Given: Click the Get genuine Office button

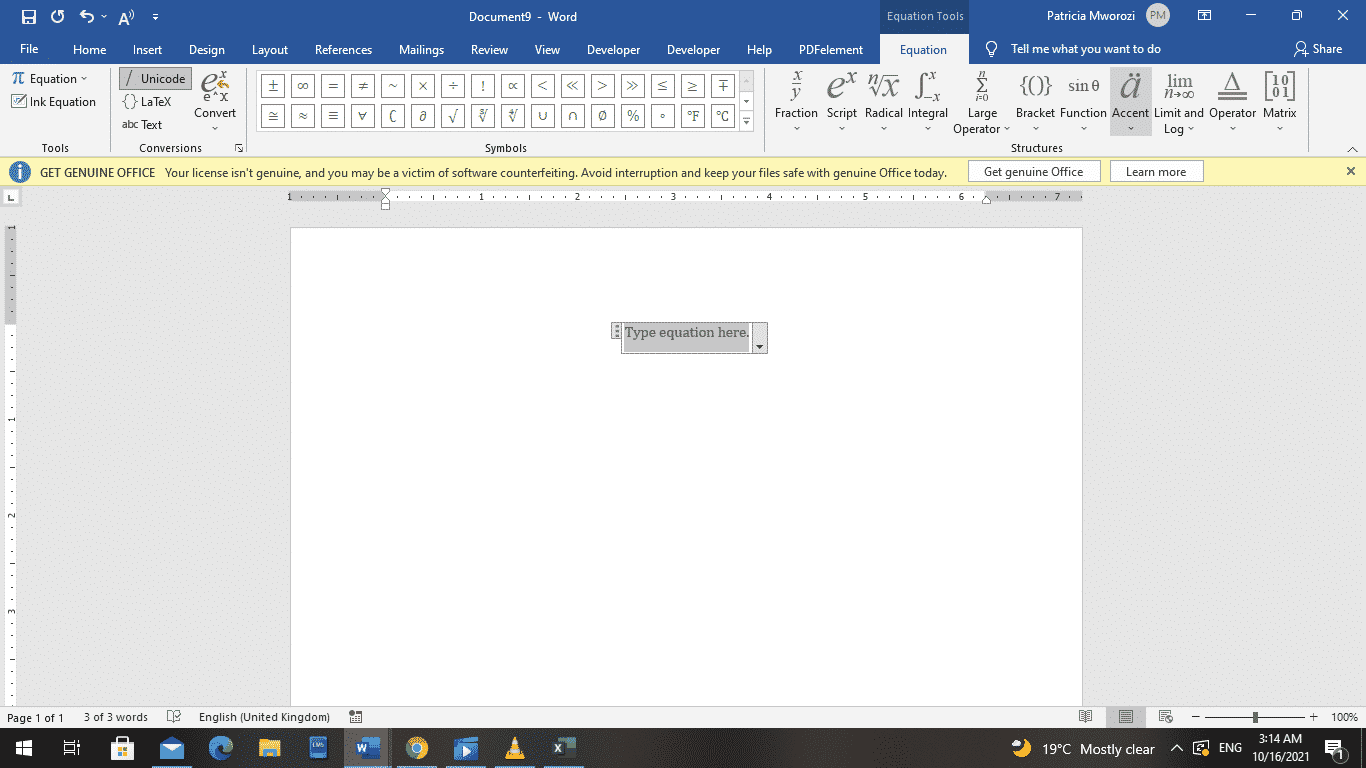Looking at the screenshot, I should (1033, 171).
